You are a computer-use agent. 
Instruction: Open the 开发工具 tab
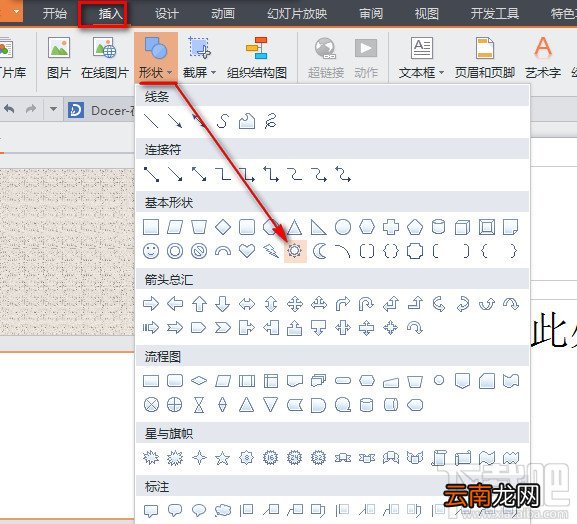click(x=495, y=14)
